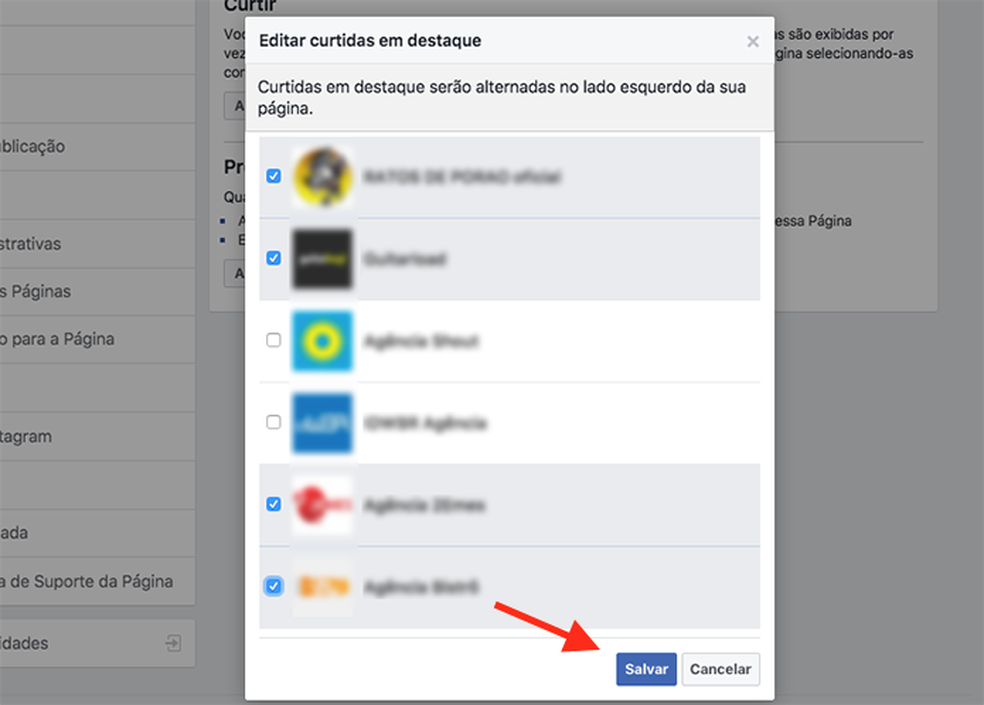Image resolution: width=984 pixels, height=705 pixels.
Task: Click the Cancelar button
Action: coord(720,669)
